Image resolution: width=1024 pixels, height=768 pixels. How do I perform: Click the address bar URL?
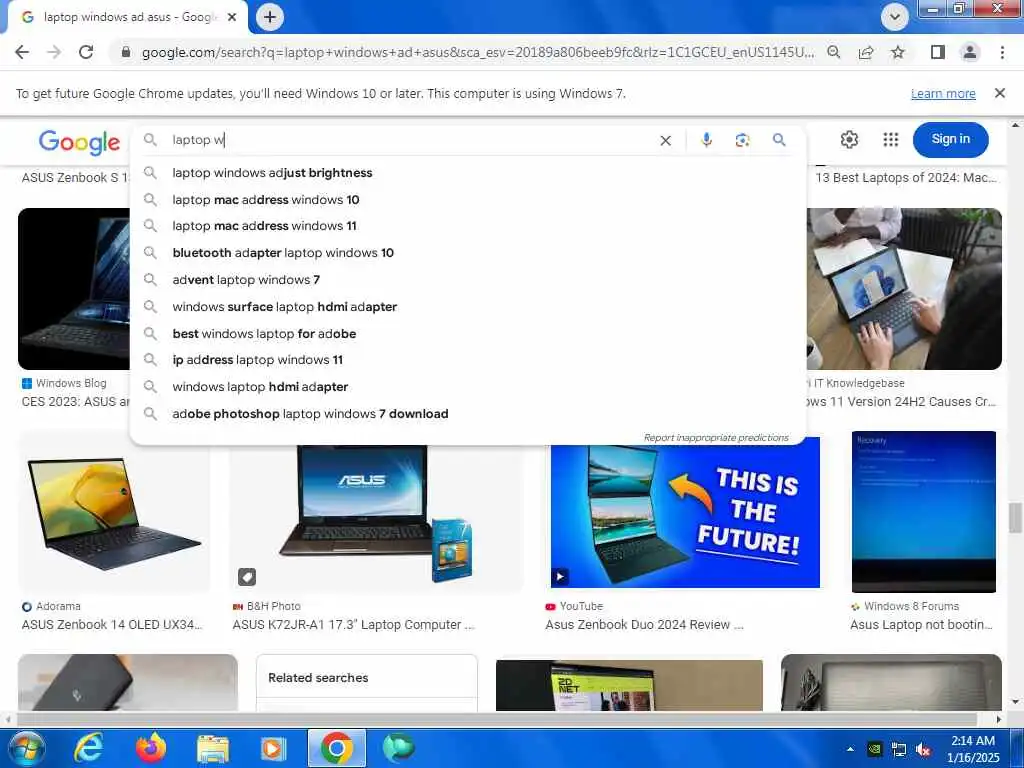pos(478,52)
